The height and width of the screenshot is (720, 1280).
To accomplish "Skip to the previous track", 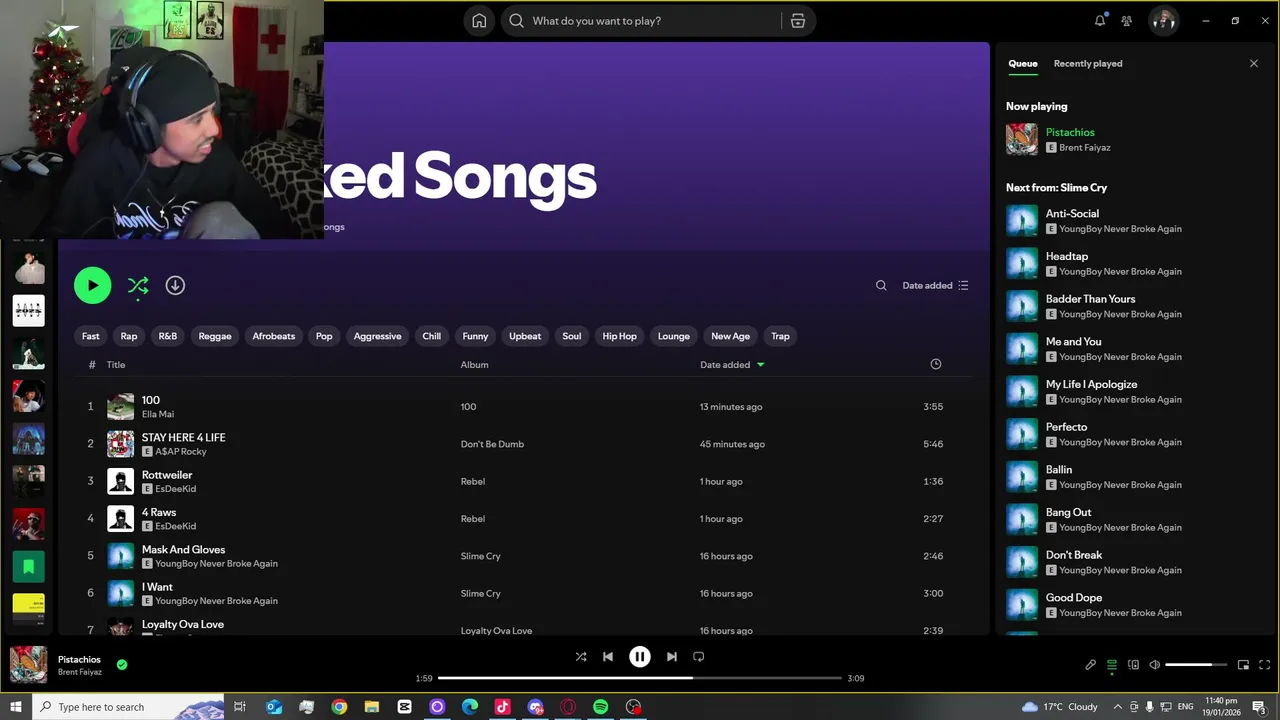I will tap(608, 657).
